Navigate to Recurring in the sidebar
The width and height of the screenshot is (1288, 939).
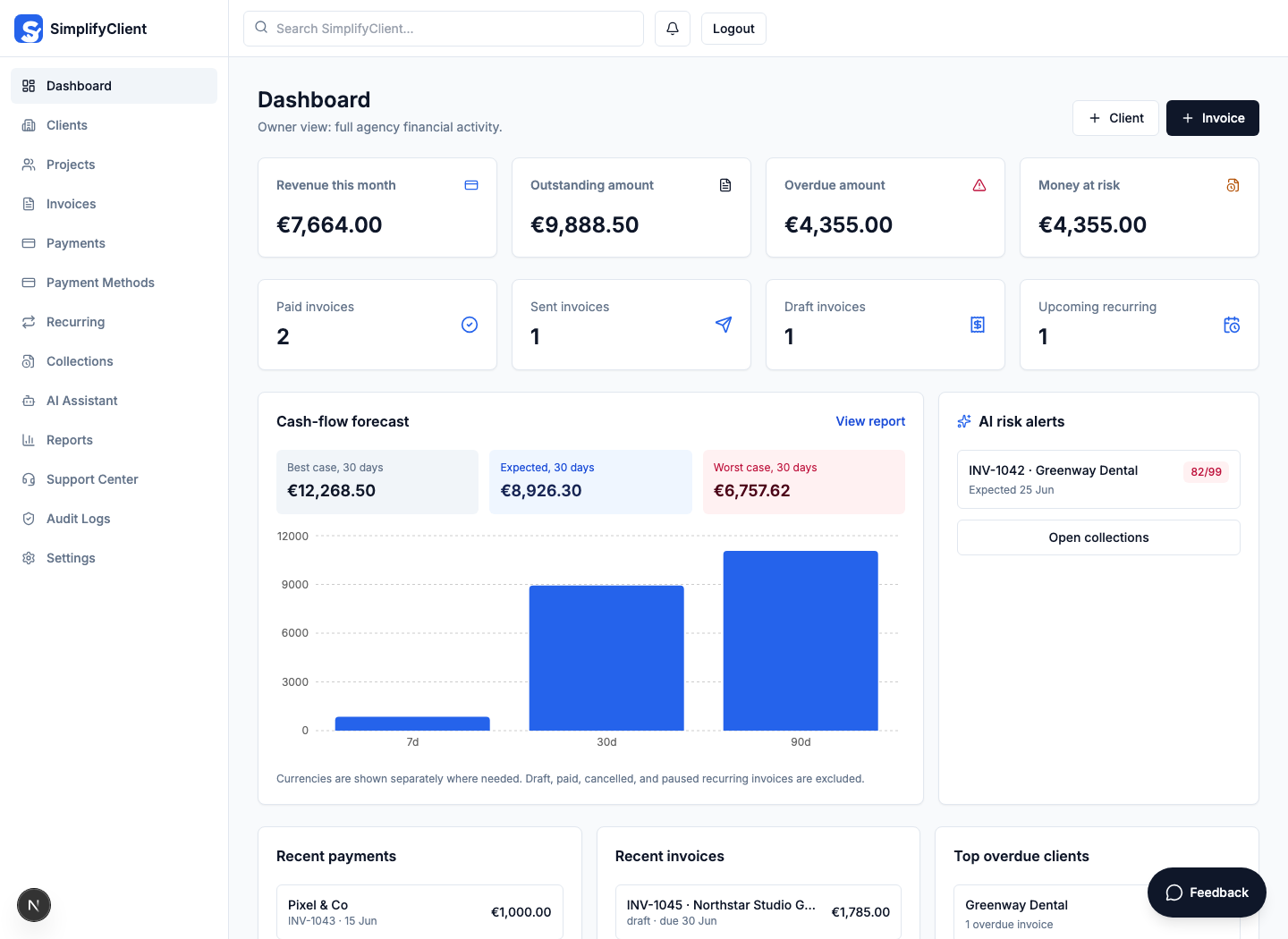114,322
